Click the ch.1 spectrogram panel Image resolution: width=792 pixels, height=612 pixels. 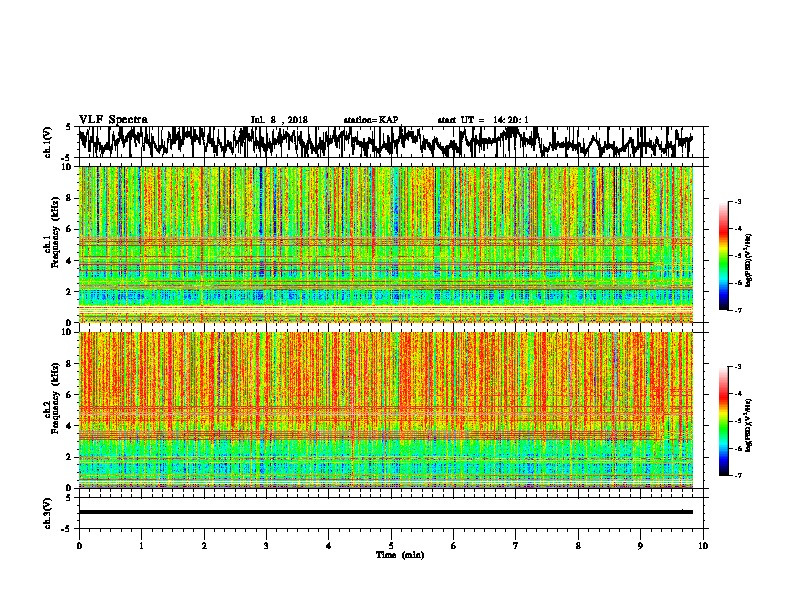pyautogui.click(x=386, y=244)
